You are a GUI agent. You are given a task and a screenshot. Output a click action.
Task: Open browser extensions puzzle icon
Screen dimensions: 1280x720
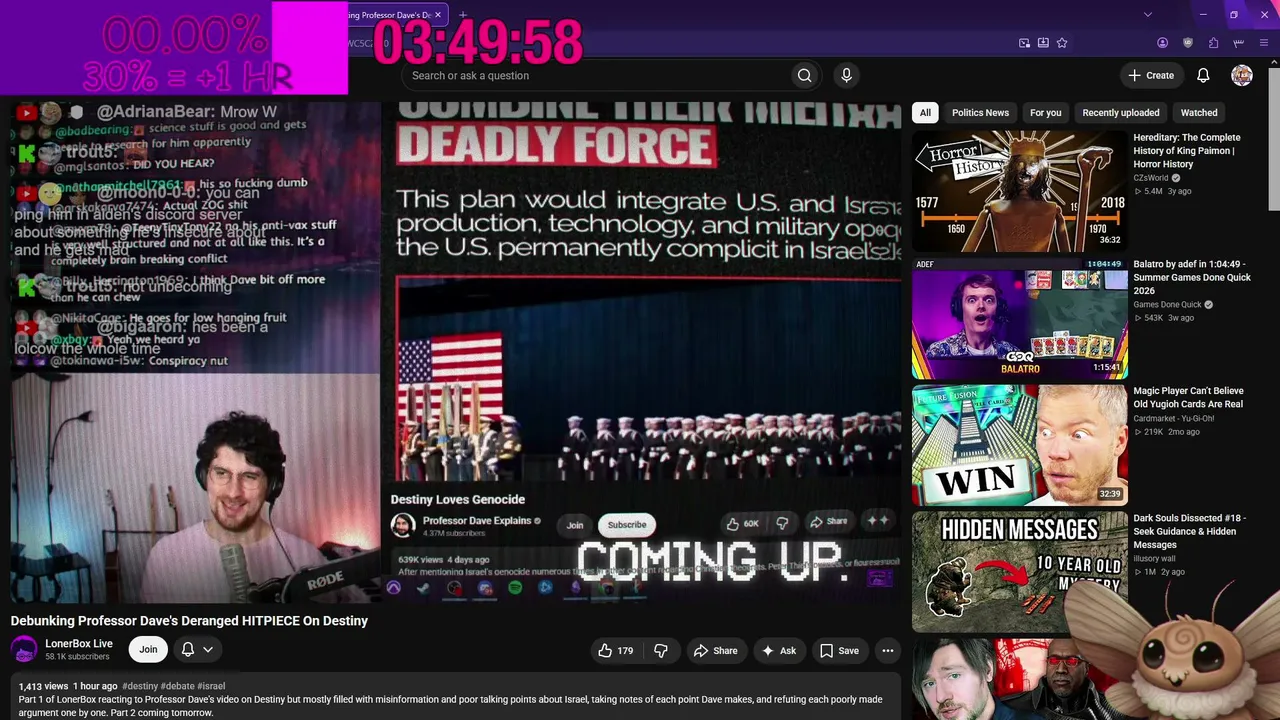(x=1213, y=43)
